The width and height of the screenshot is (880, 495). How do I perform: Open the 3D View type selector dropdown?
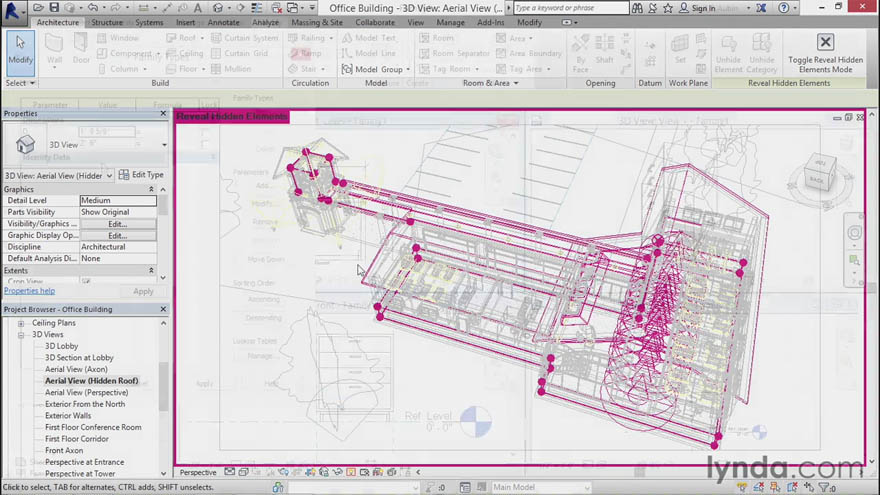pyautogui.click(x=164, y=145)
